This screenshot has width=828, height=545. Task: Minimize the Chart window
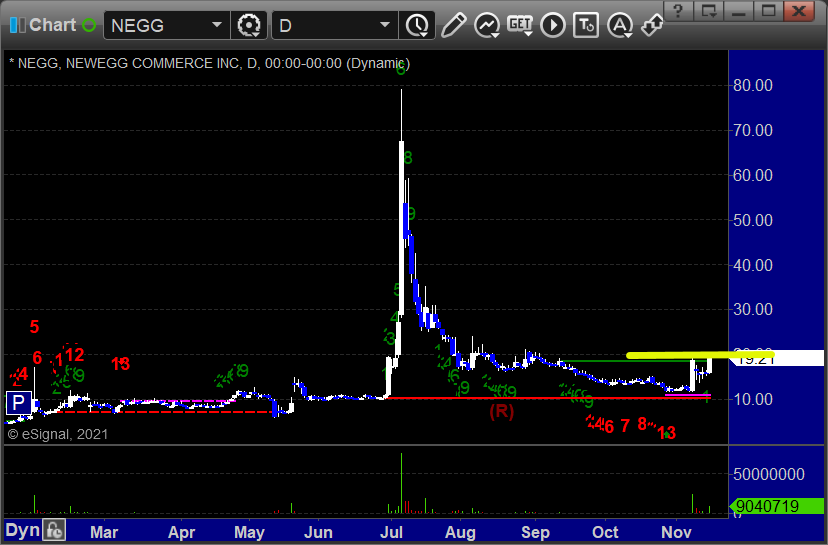pos(738,11)
